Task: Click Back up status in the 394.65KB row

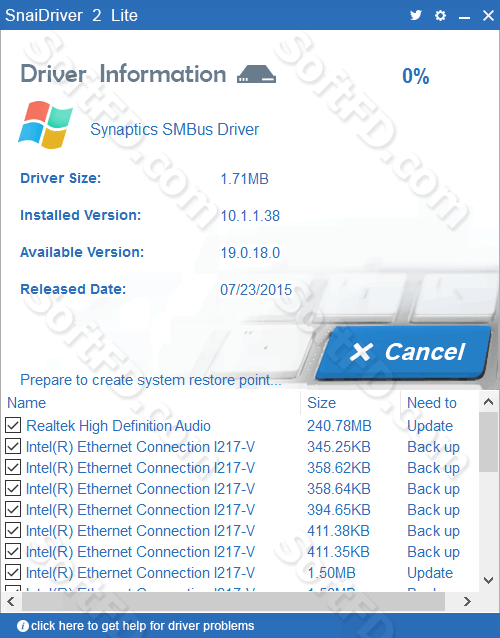Action: [433, 510]
